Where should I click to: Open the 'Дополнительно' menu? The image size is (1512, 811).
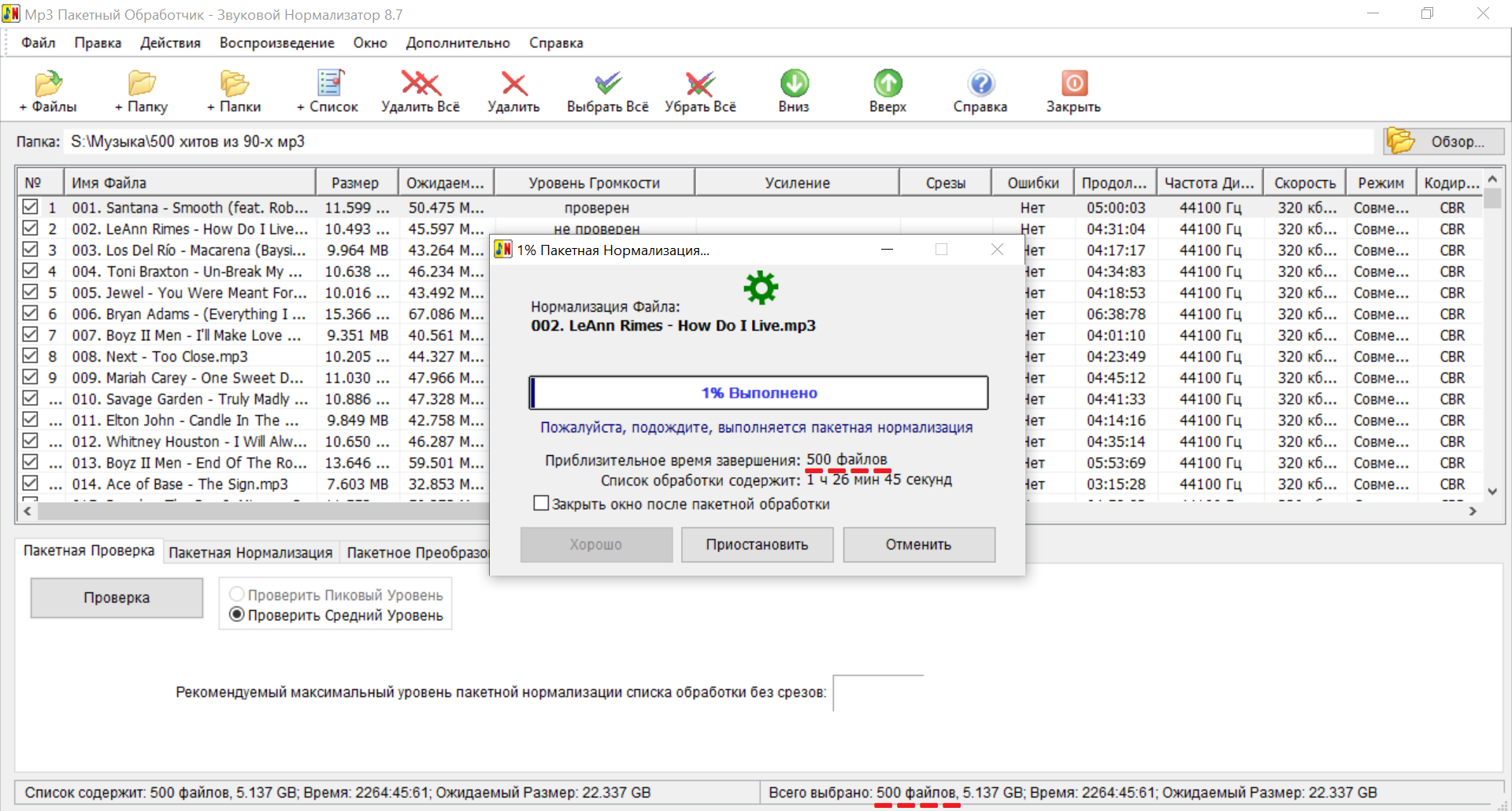click(458, 43)
